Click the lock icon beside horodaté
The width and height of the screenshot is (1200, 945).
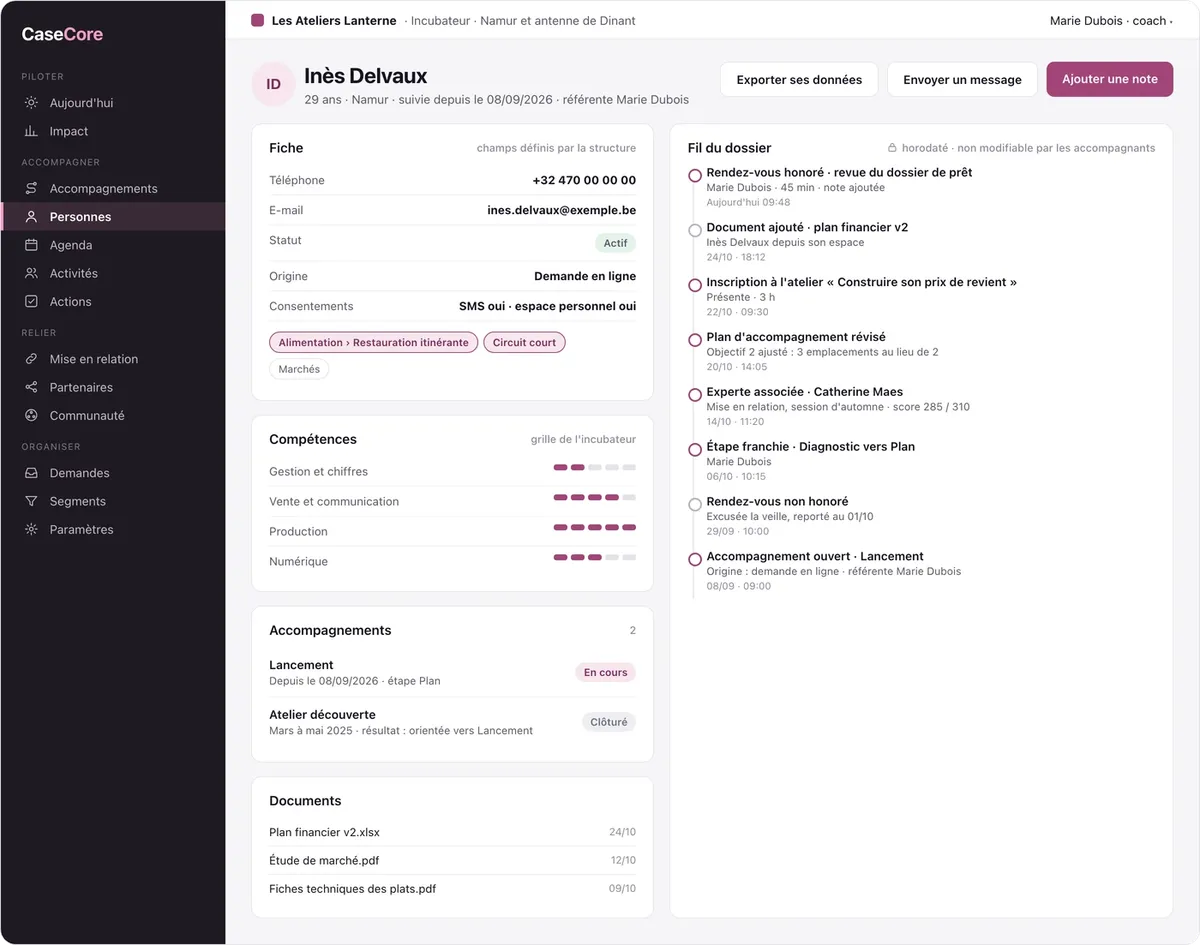pos(892,148)
